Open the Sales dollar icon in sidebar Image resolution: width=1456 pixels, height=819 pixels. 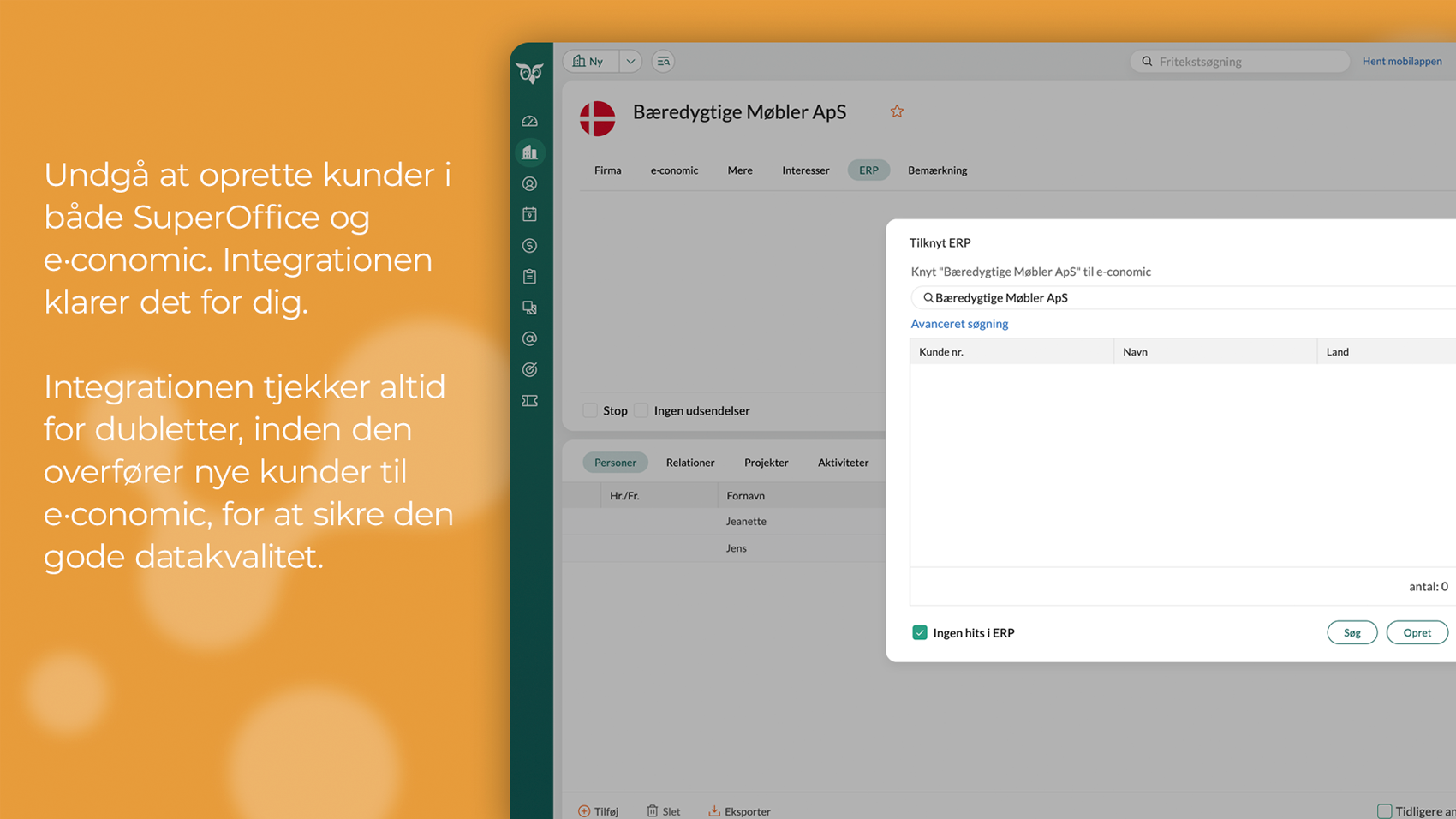[x=529, y=246]
